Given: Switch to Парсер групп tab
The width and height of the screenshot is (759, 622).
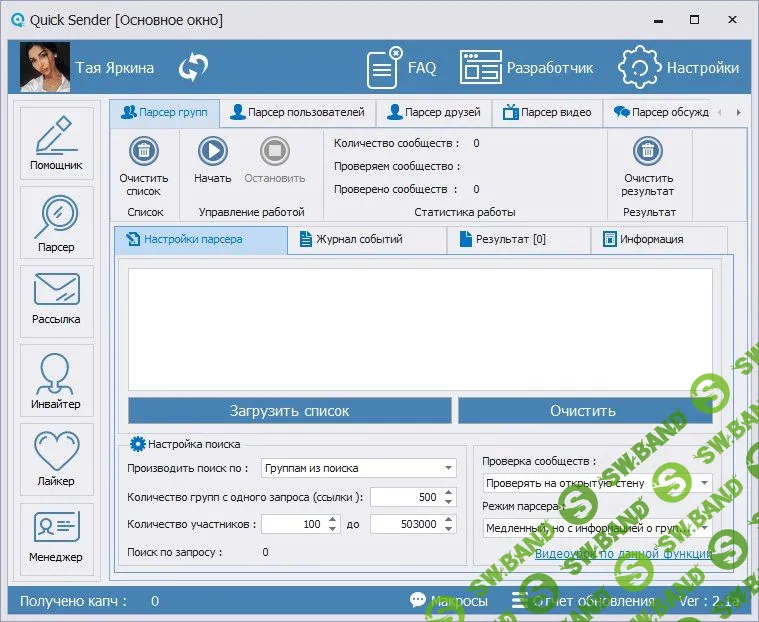Looking at the screenshot, I should tap(165, 112).
